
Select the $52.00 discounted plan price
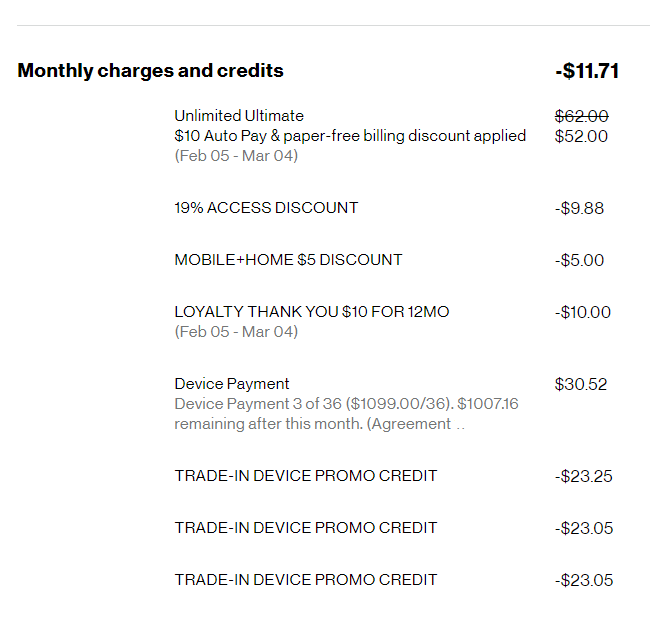(x=581, y=136)
